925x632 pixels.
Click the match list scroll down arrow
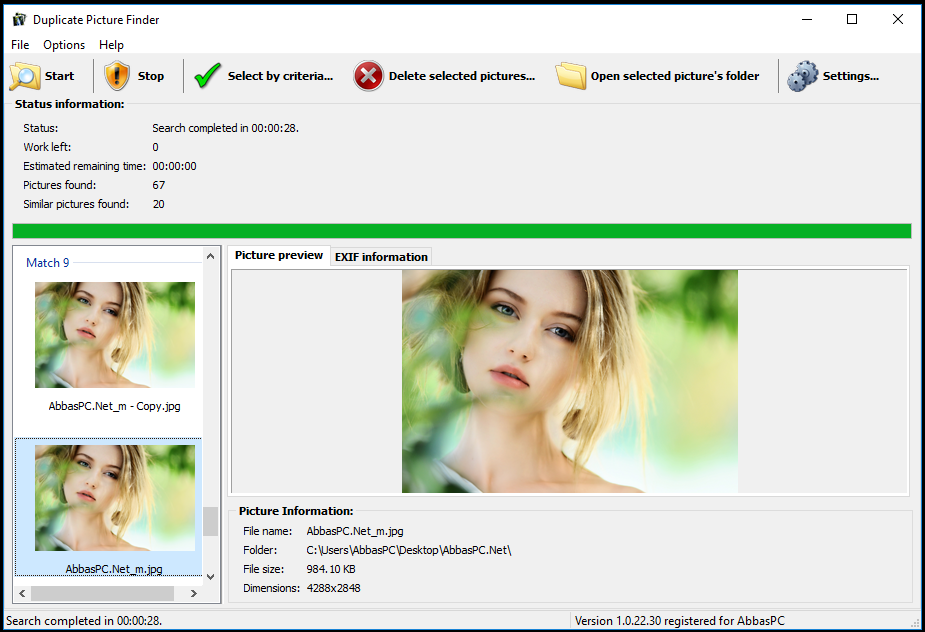click(x=211, y=577)
